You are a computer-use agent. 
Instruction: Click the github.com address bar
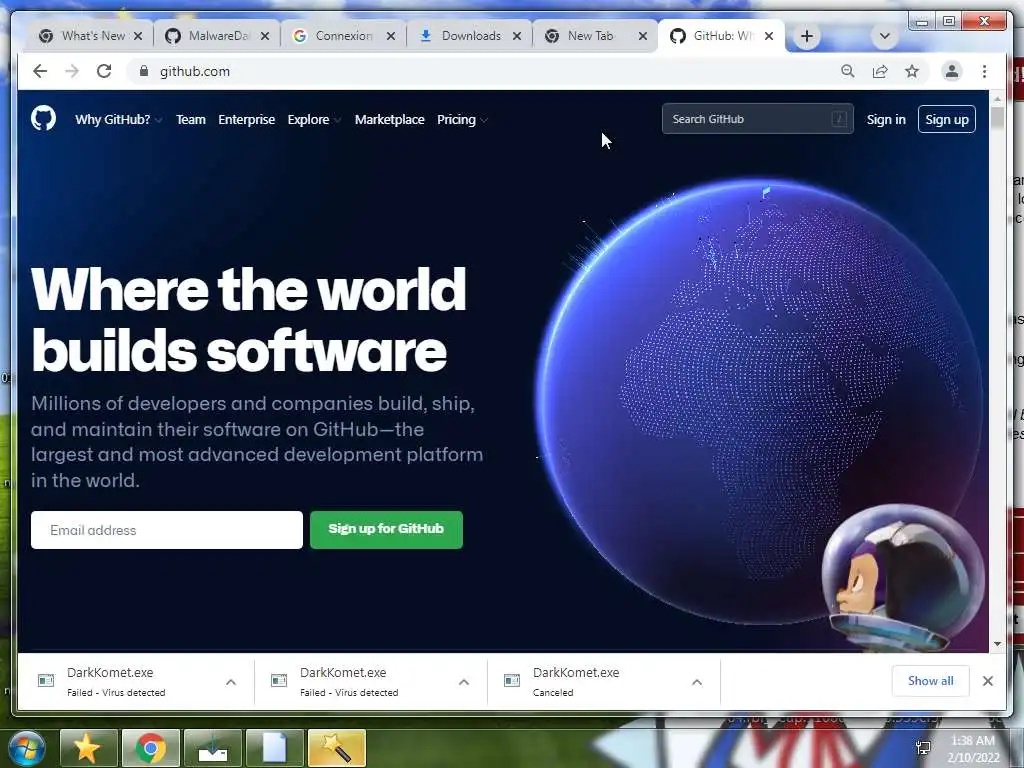tap(483, 71)
